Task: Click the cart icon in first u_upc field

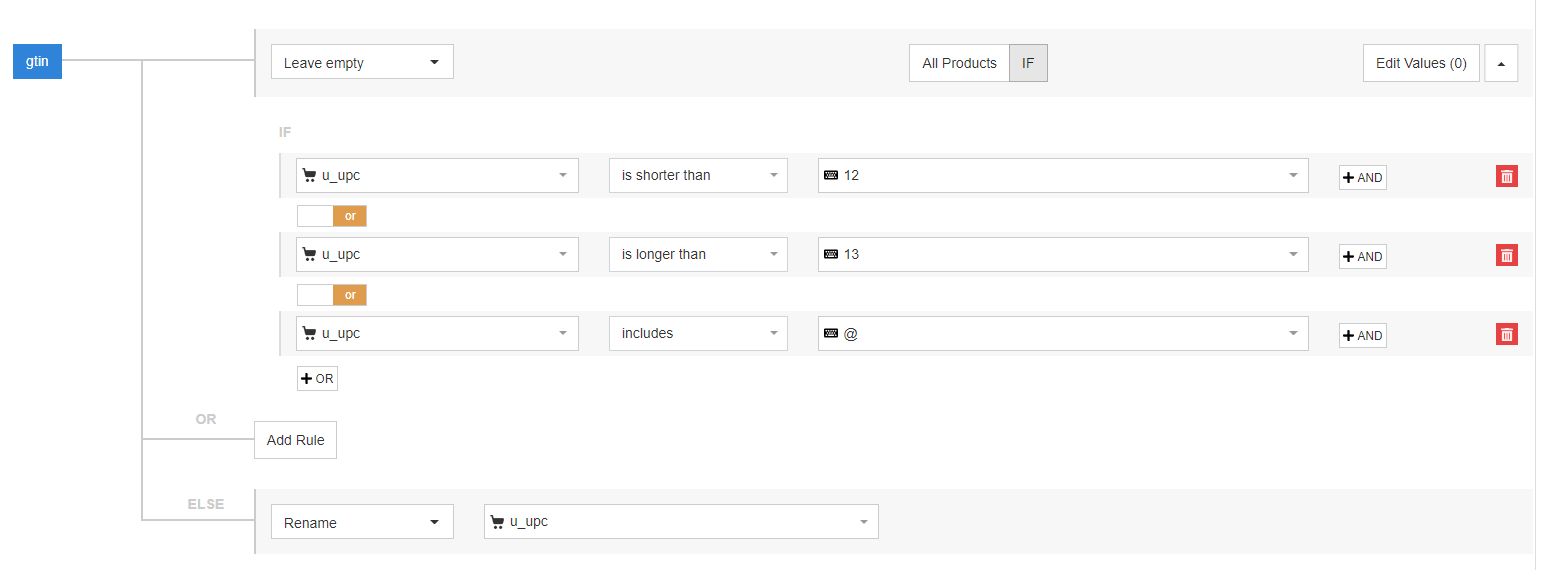Action: pos(309,176)
